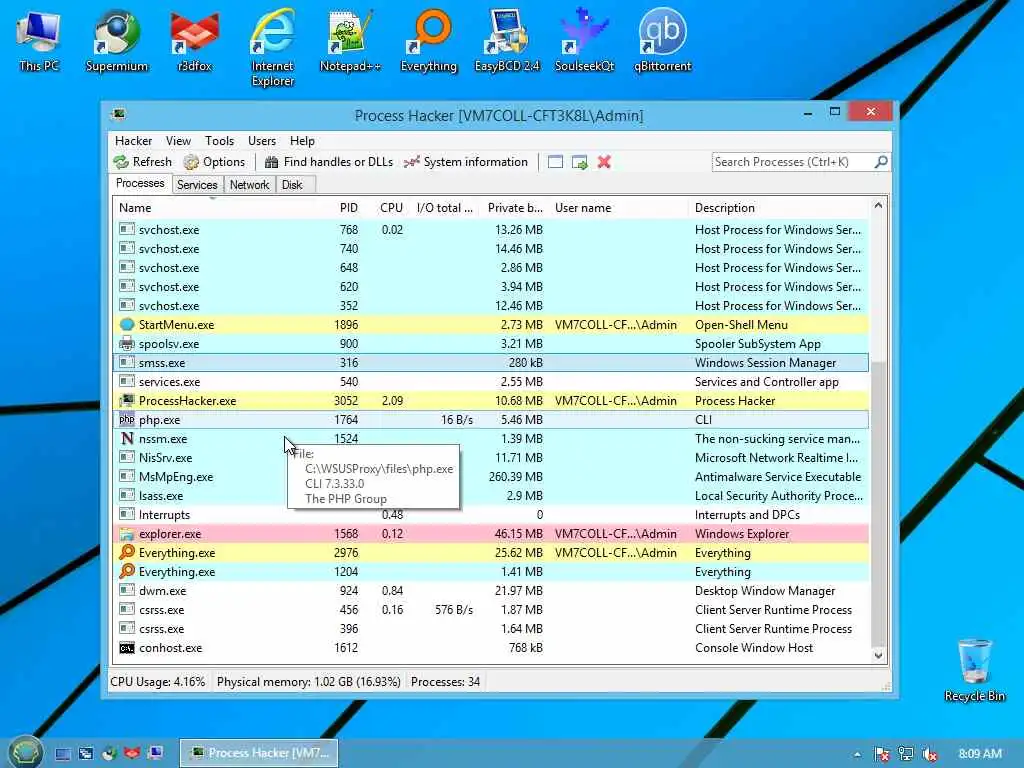Screen dimensions: 1024x768
Task: Select the ProcessHacker.exe process row
Action: tap(491, 400)
